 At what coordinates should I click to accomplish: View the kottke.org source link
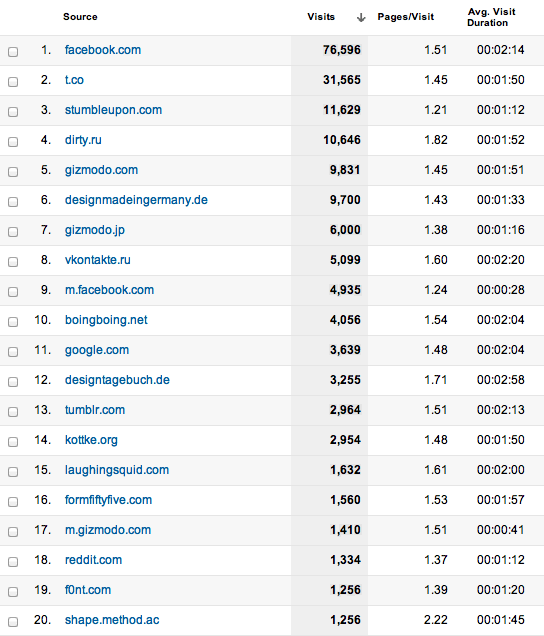[x=91, y=440]
